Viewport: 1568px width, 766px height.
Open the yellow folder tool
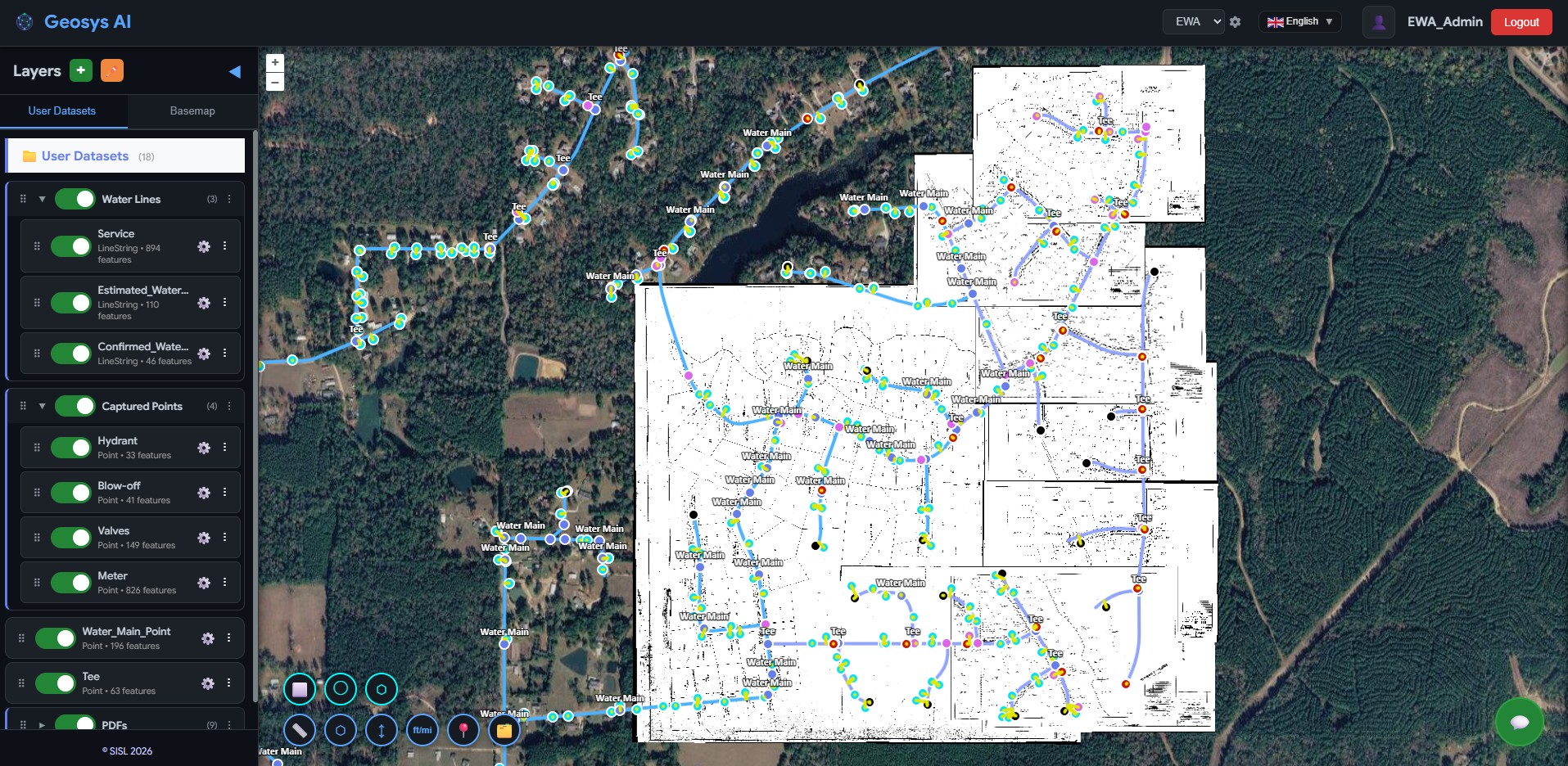coord(504,730)
